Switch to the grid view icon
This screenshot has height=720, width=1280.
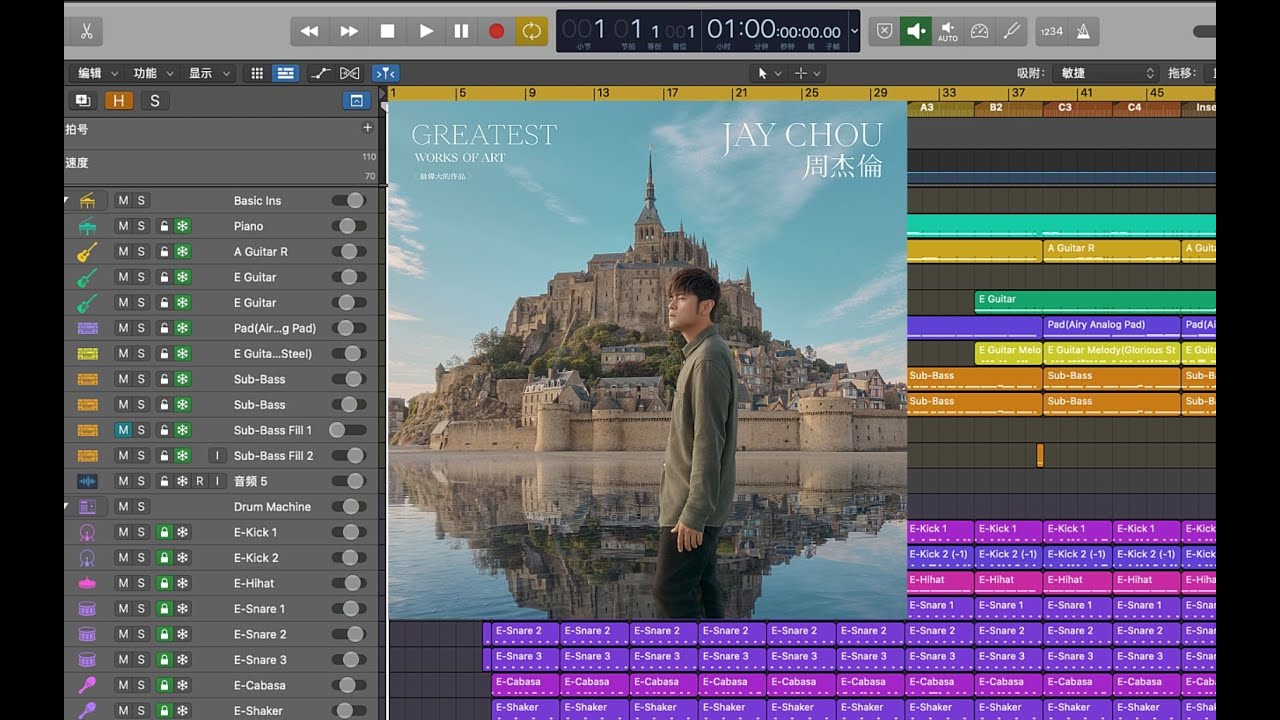tap(257, 73)
